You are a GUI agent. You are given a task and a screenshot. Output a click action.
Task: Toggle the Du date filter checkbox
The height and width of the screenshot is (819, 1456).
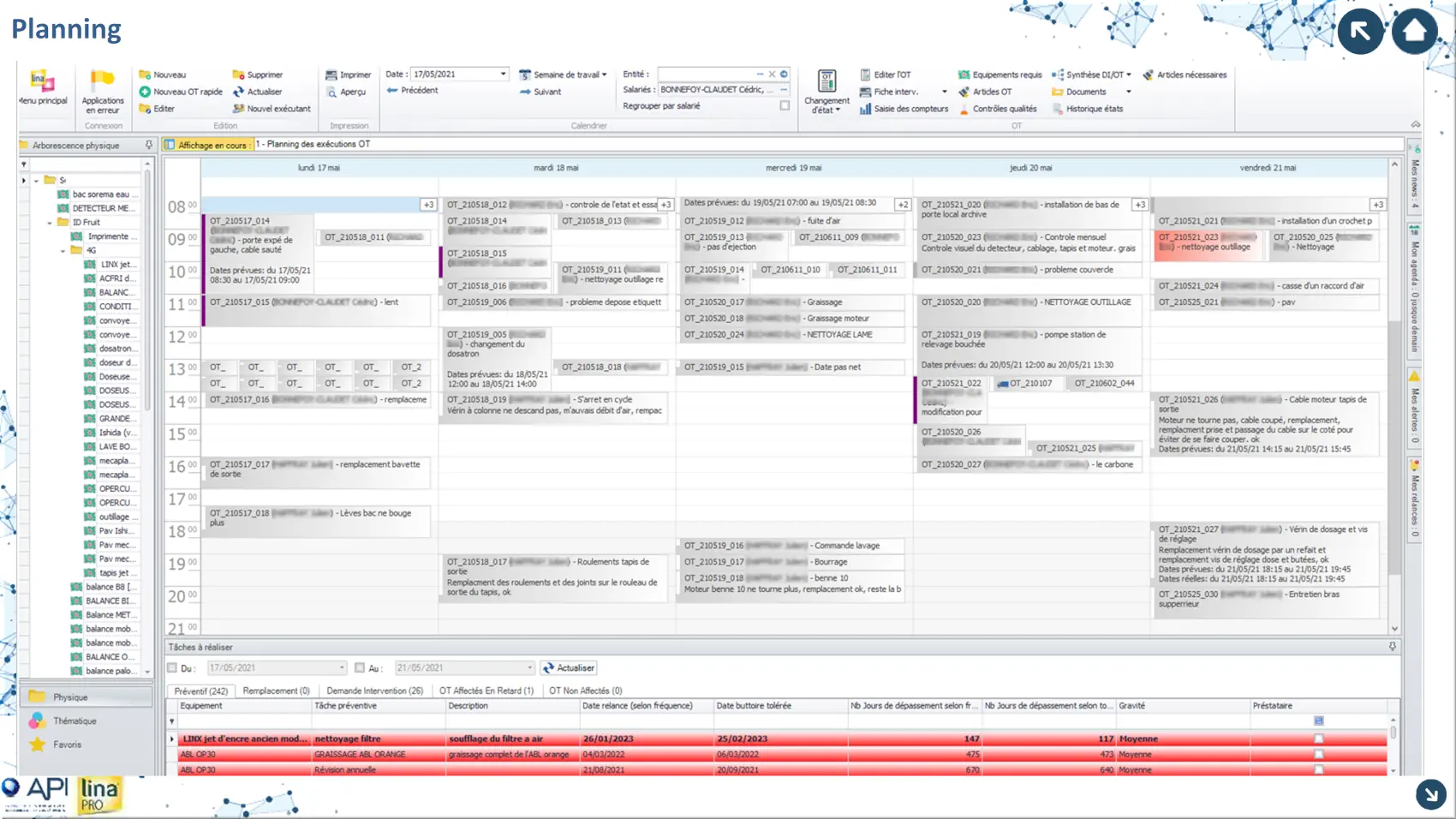pos(172,668)
